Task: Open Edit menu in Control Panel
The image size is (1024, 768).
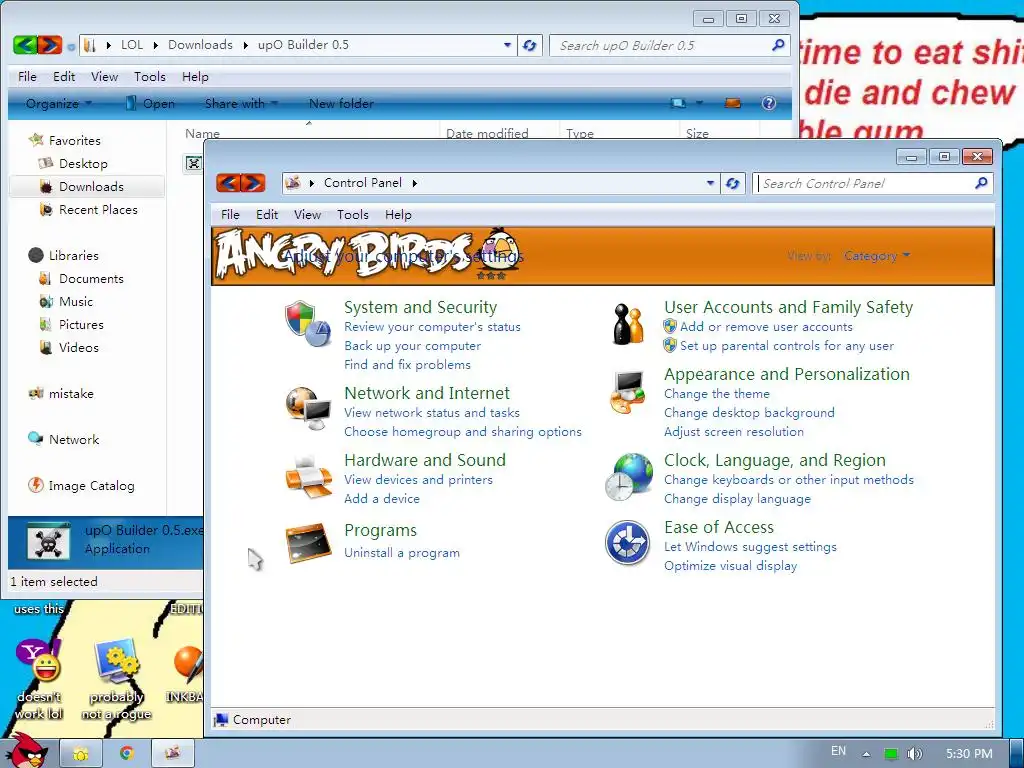Action: 266,215
